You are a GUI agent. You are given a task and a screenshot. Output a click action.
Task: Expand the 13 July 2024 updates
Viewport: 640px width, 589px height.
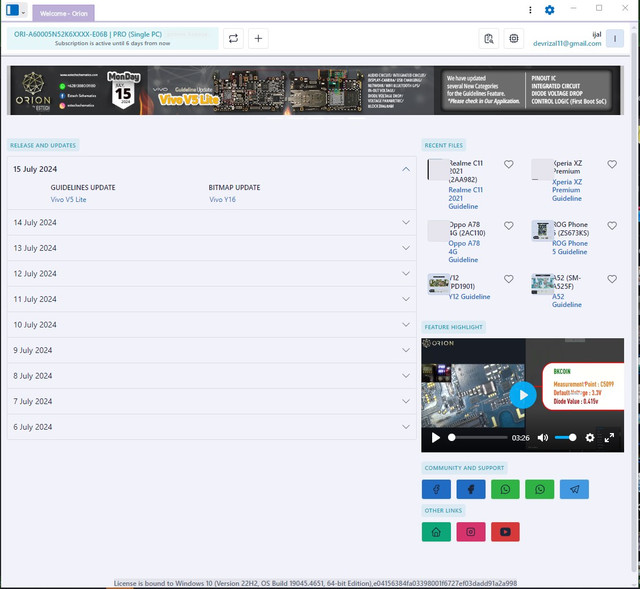(212, 248)
